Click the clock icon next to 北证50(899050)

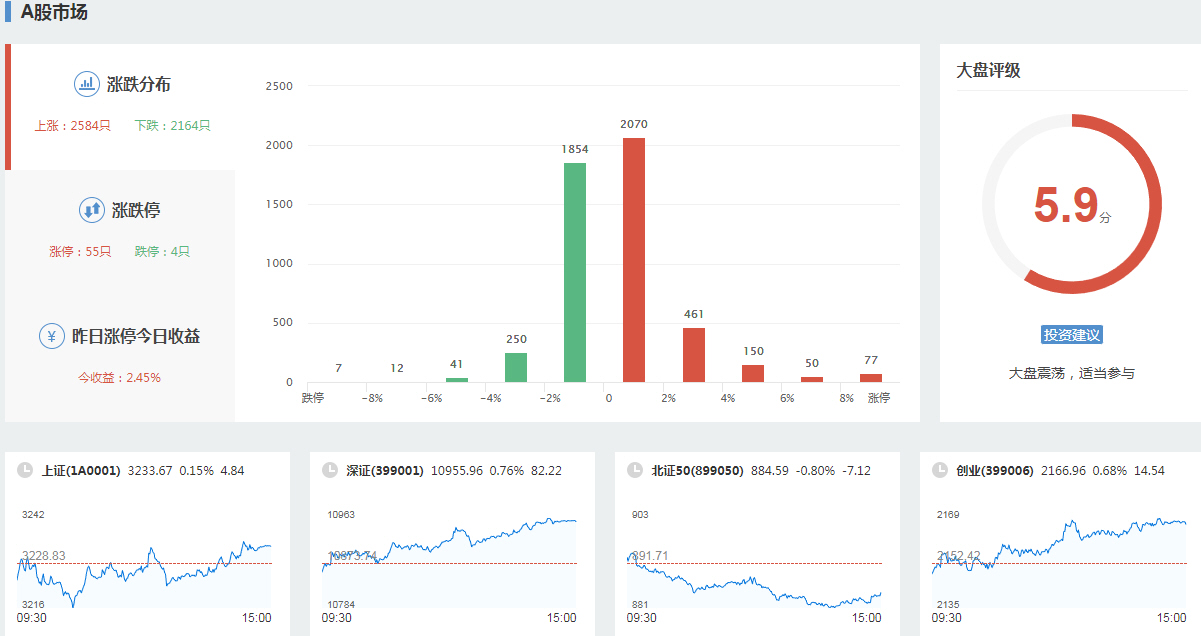[634, 470]
